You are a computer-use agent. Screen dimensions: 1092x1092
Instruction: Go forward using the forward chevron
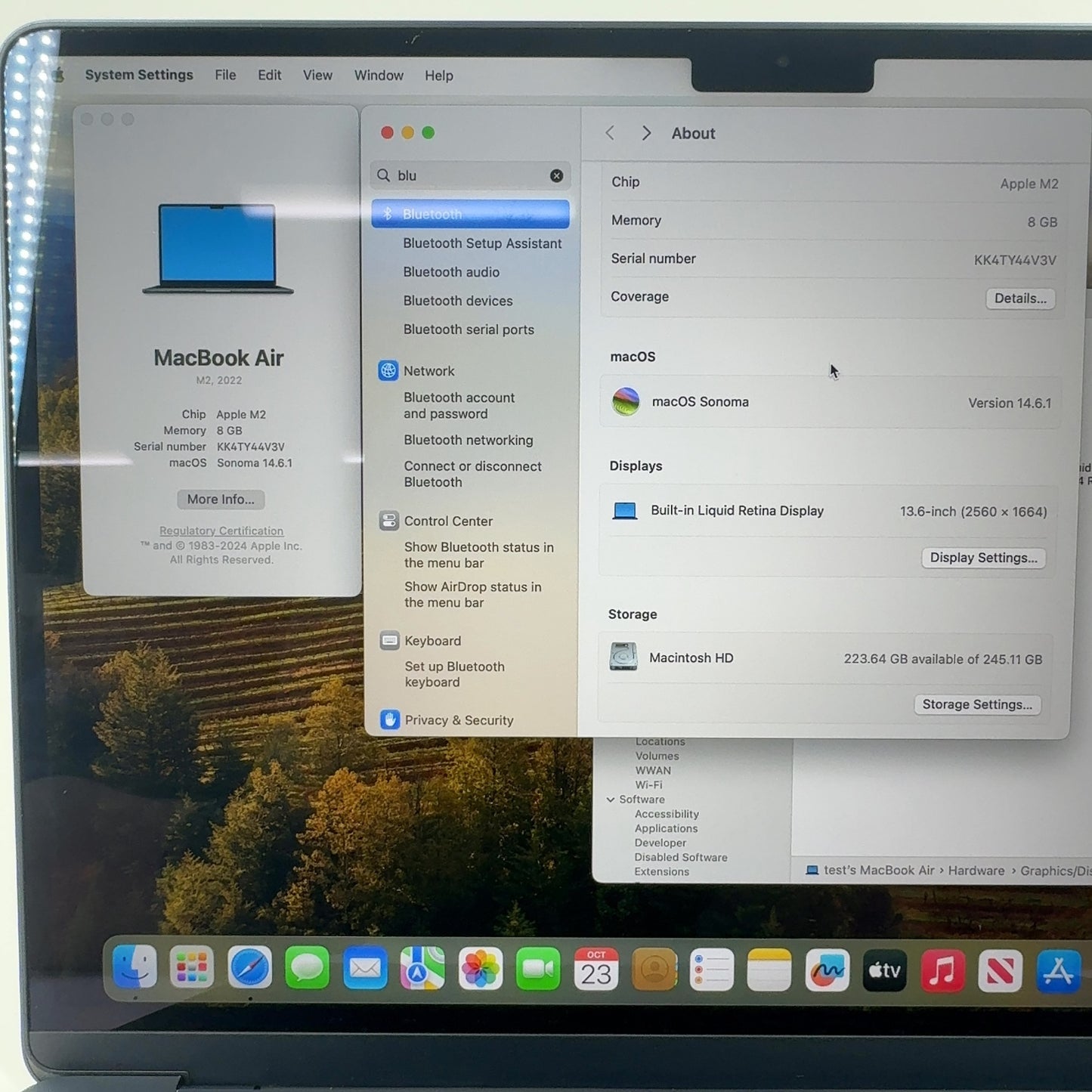point(646,133)
